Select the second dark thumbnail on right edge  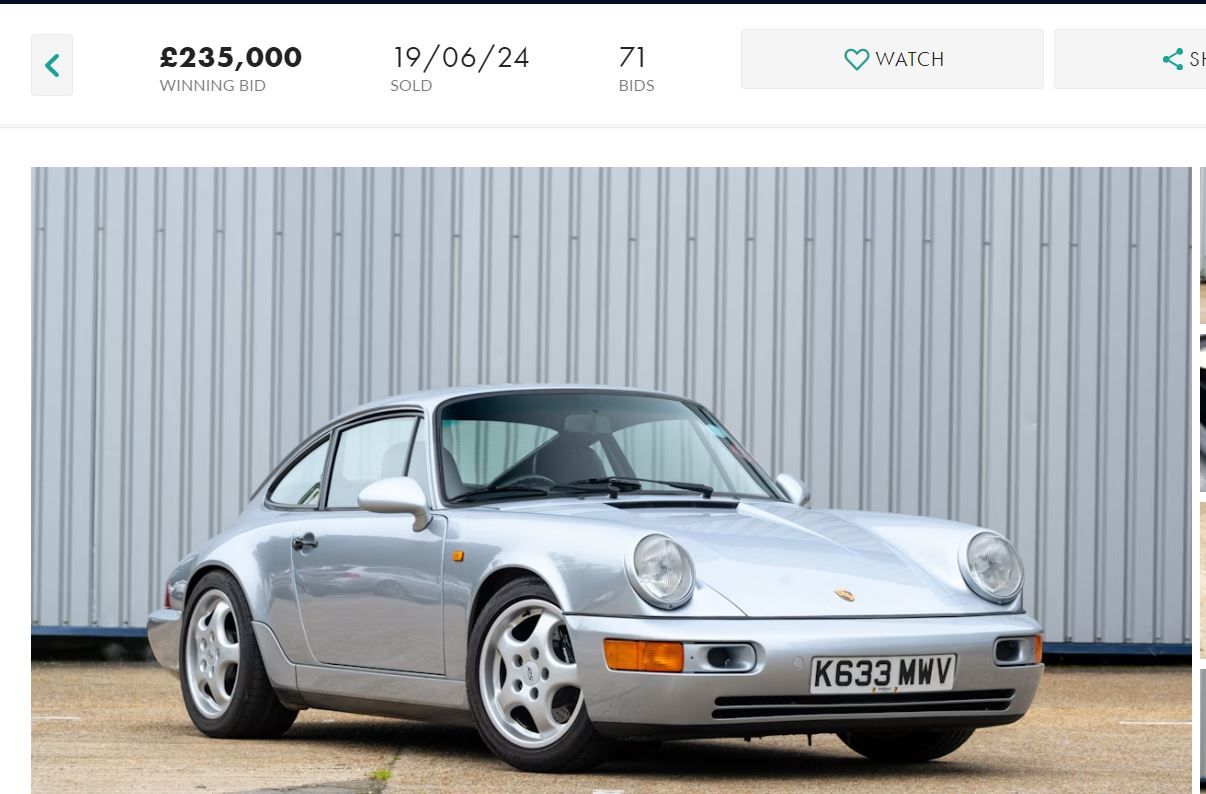(1203, 413)
